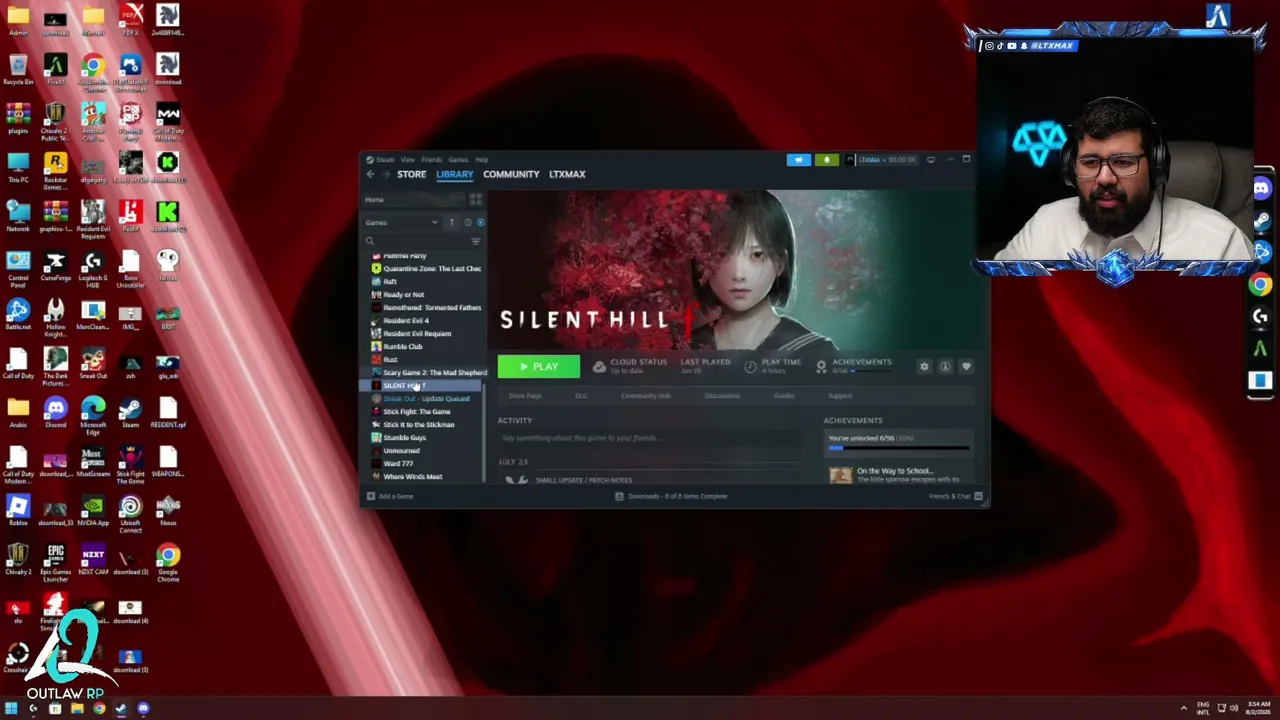Click the recent activity clock filter icon
This screenshot has height=720, width=1280.
[467, 222]
